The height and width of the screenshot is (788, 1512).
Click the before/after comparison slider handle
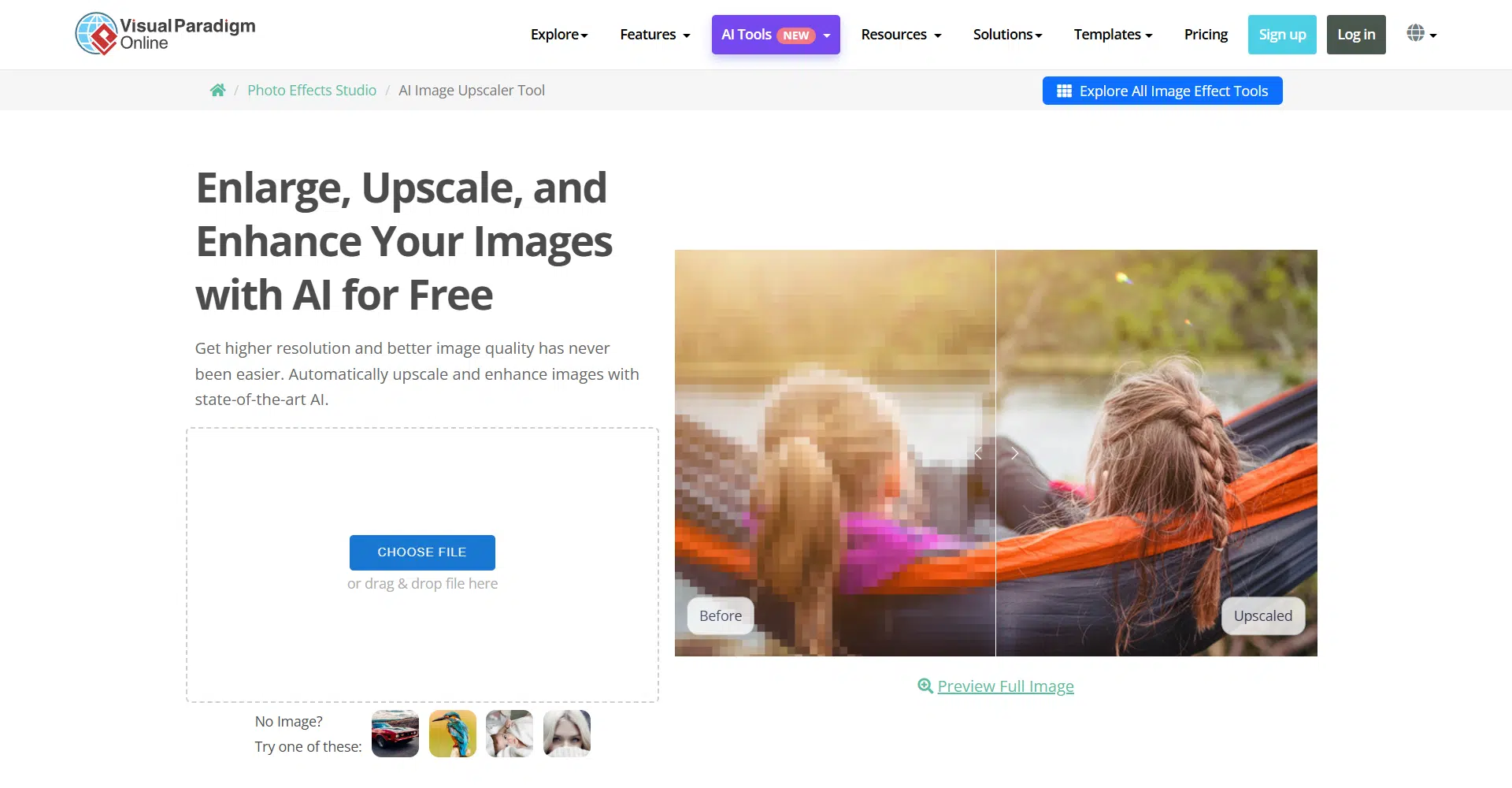(995, 453)
